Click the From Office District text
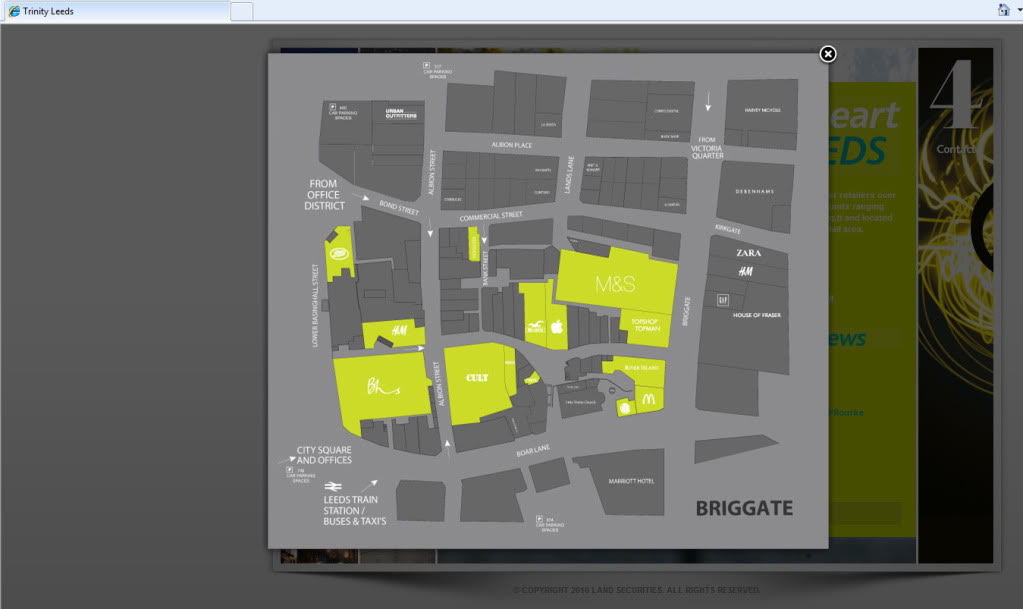 pos(324,195)
